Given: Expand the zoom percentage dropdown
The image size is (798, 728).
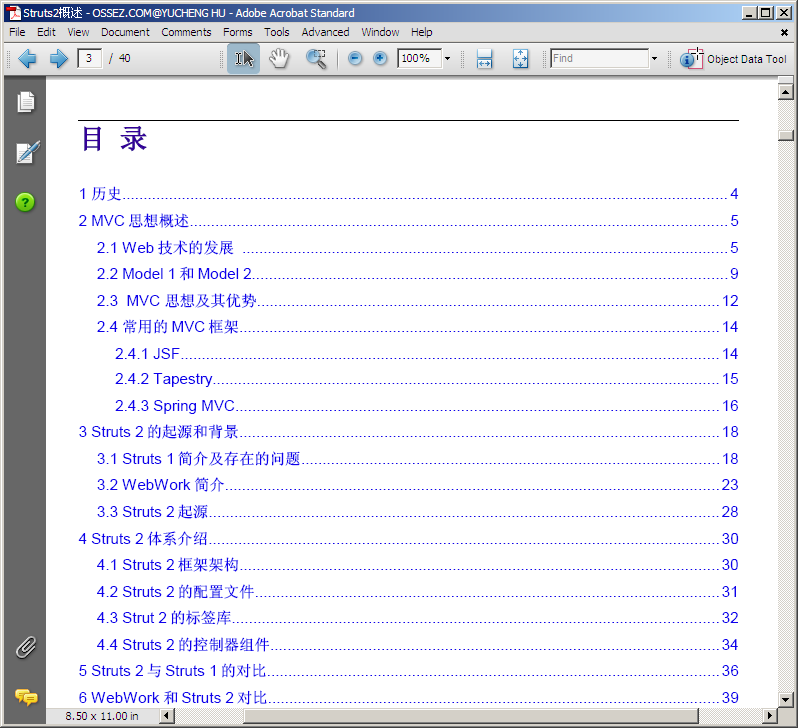Looking at the screenshot, I should (447, 59).
